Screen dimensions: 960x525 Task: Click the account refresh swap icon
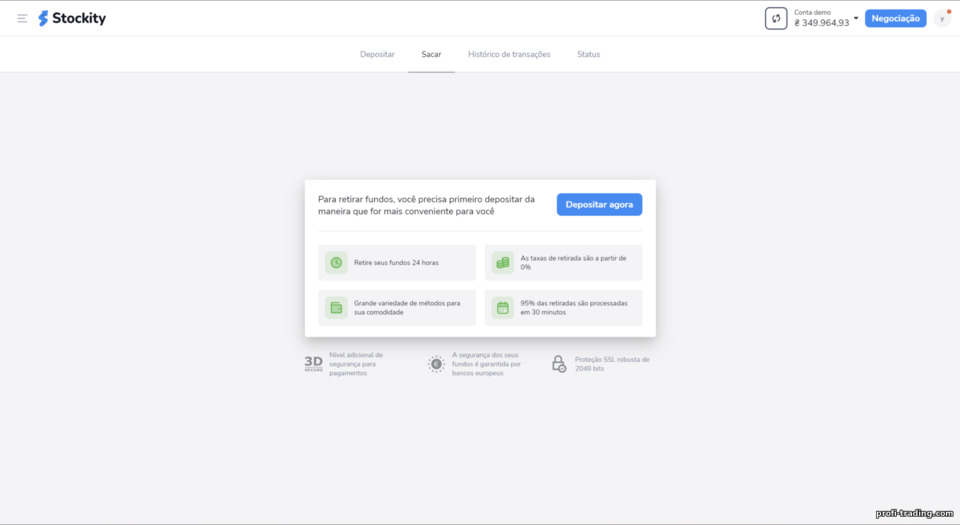click(x=776, y=18)
